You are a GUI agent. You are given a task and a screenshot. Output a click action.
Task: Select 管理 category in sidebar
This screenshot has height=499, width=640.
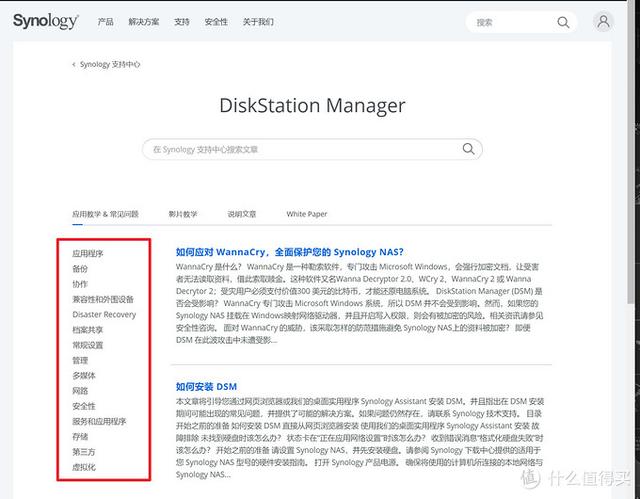coord(80,360)
